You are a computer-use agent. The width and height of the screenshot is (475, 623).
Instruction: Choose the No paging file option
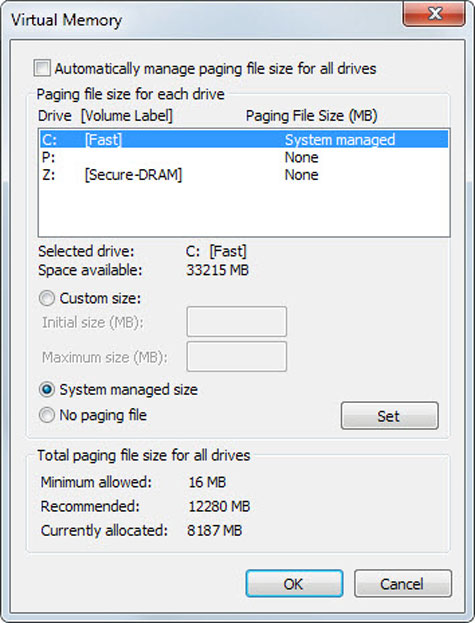tap(46, 415)
